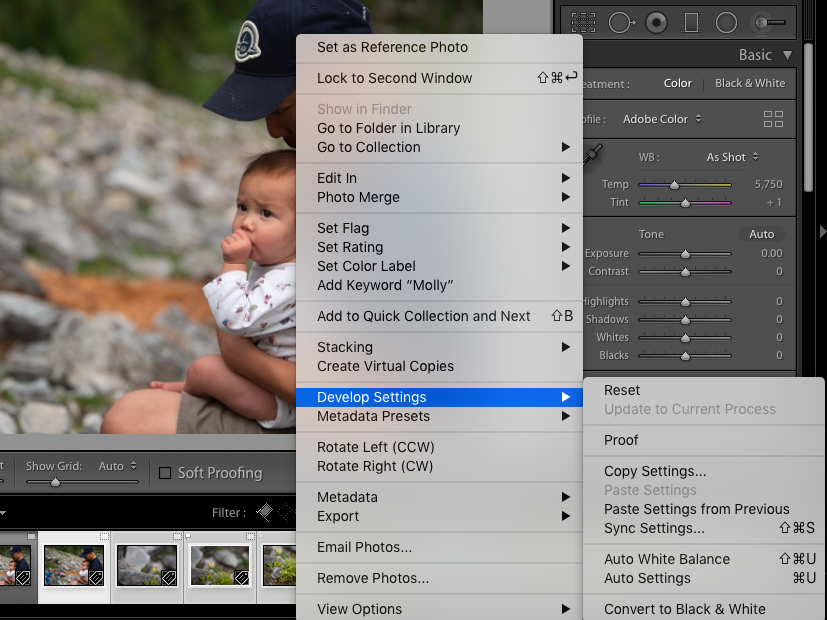Collapse the Basic panel
Screen dimensions: 827x620
pyautogui.click(x=788, y=55)
